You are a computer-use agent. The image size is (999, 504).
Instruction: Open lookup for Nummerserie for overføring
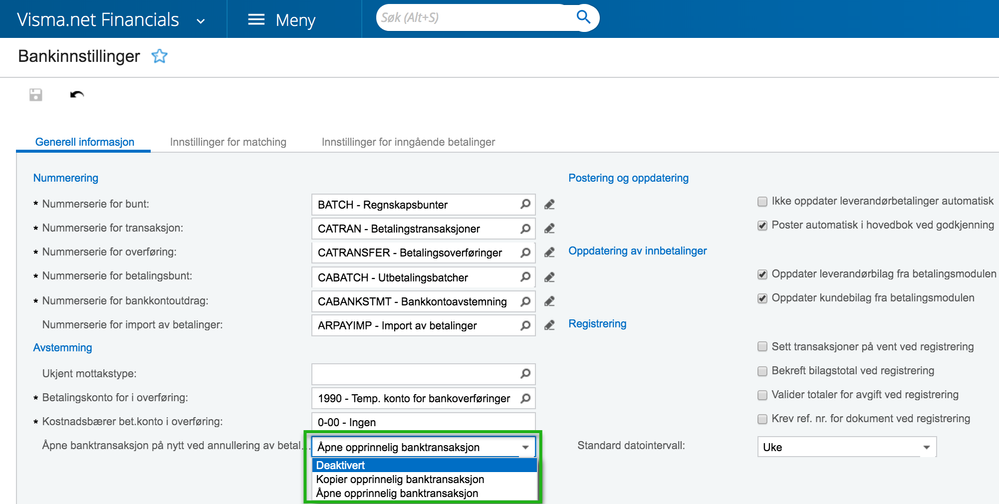click(526, 252)
